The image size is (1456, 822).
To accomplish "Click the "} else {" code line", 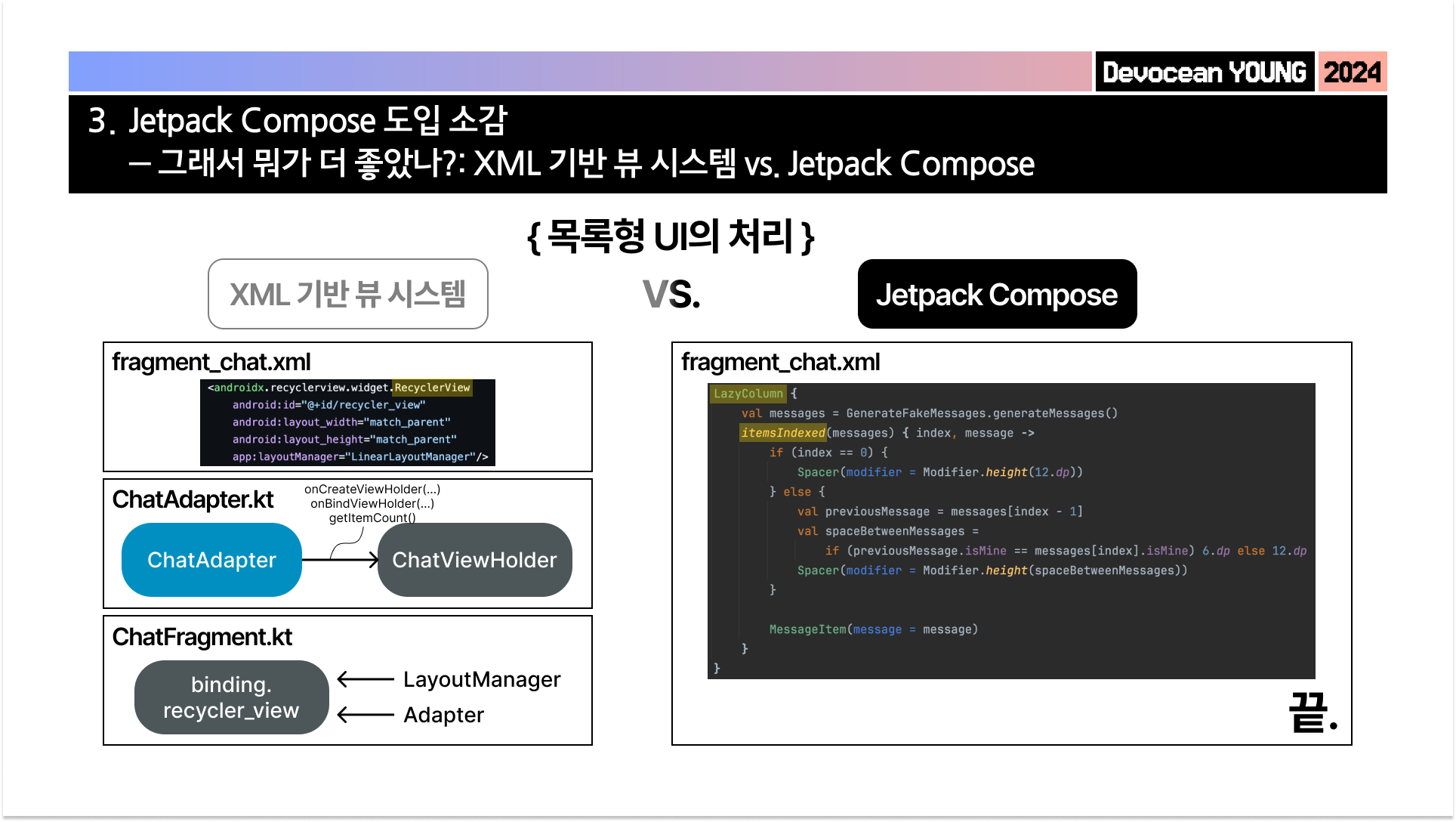I will [x=797, y=492].
